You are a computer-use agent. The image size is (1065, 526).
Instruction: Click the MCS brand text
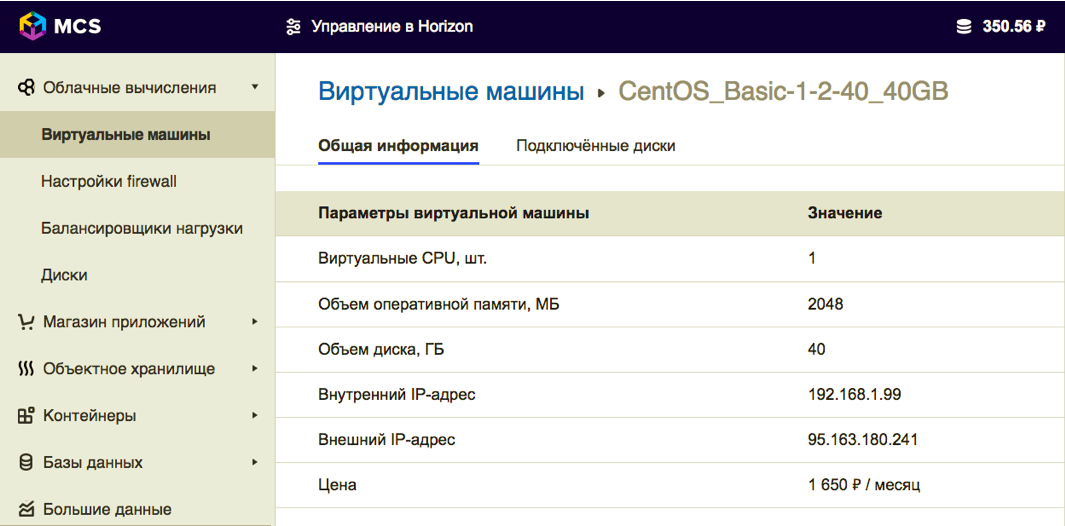click(77, 27)
